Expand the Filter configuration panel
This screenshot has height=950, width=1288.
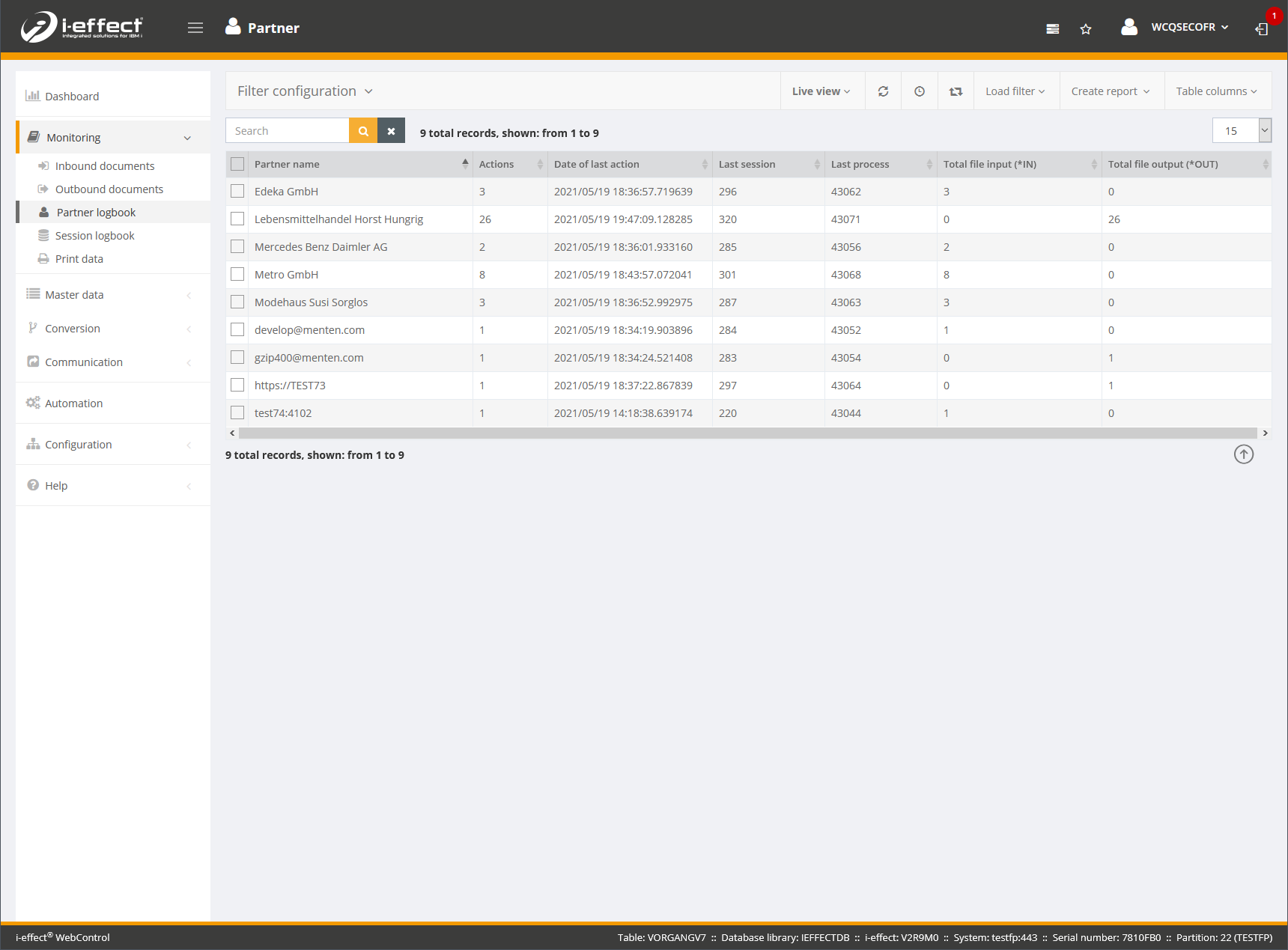(305, 91)
